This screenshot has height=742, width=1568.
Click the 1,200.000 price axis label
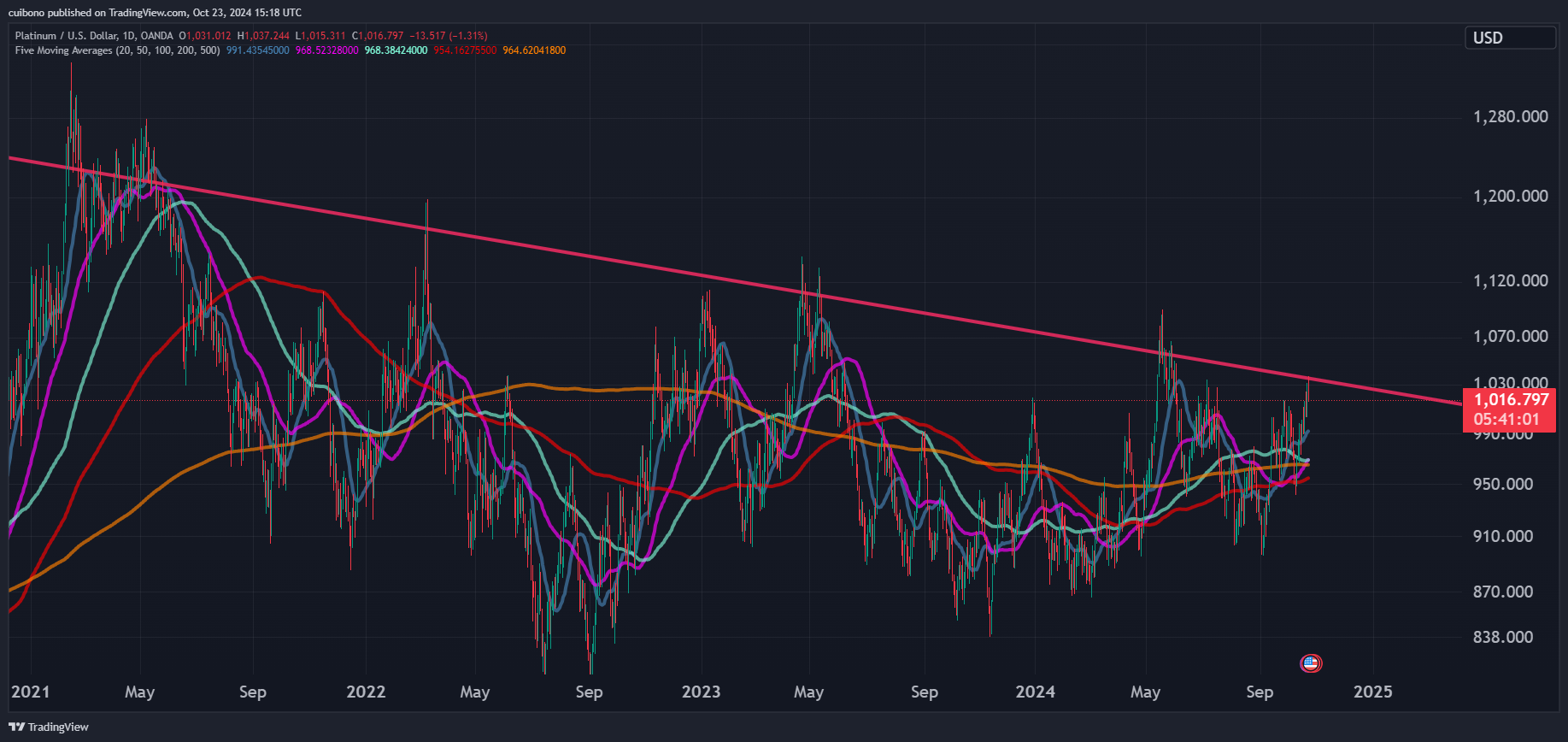1511,196
